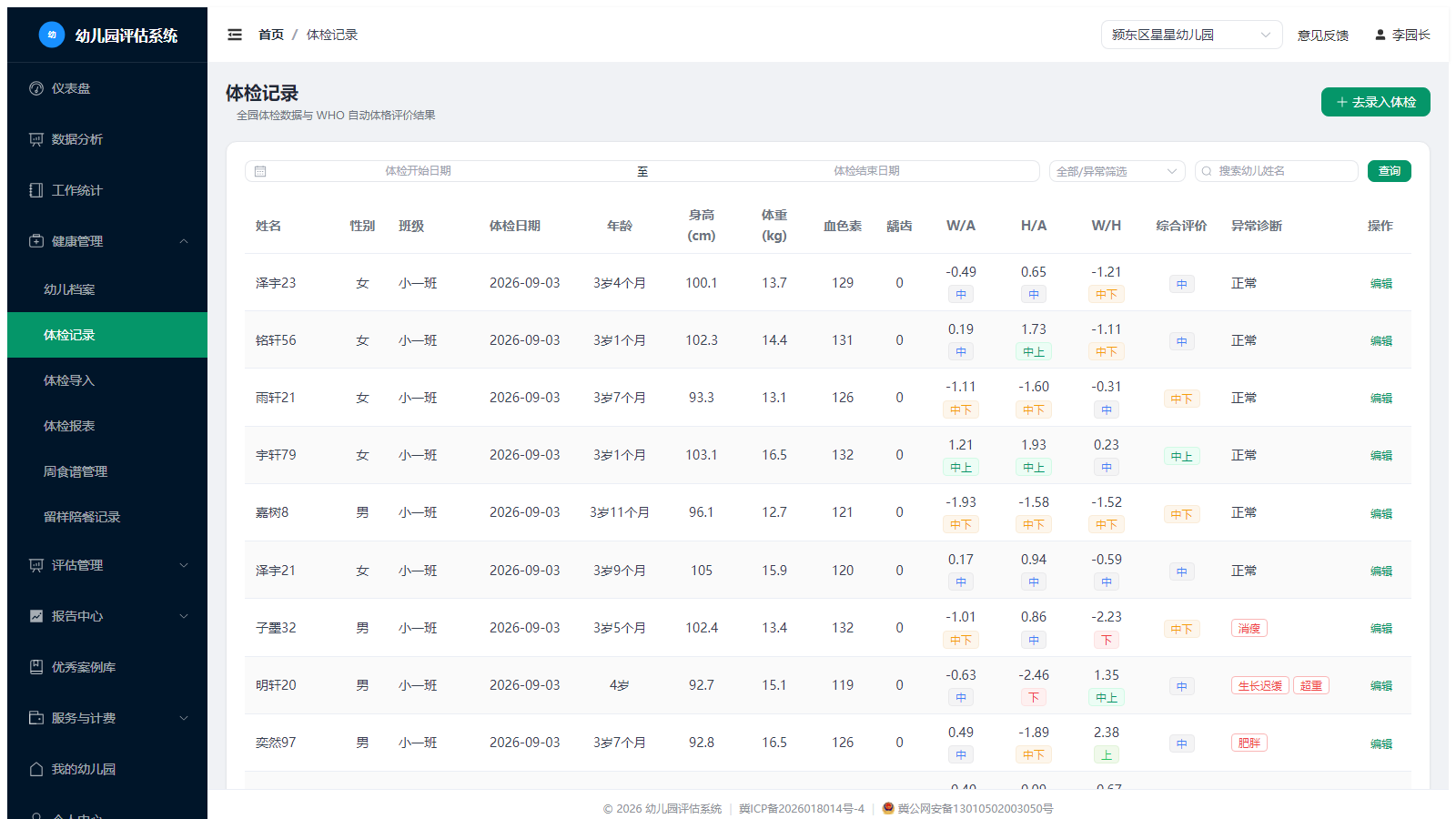Image resolution: width=1456 pixels, height=819 pixels.
Task: Click 编辑 for row 子墨32
Action: tap(1380, 628)
